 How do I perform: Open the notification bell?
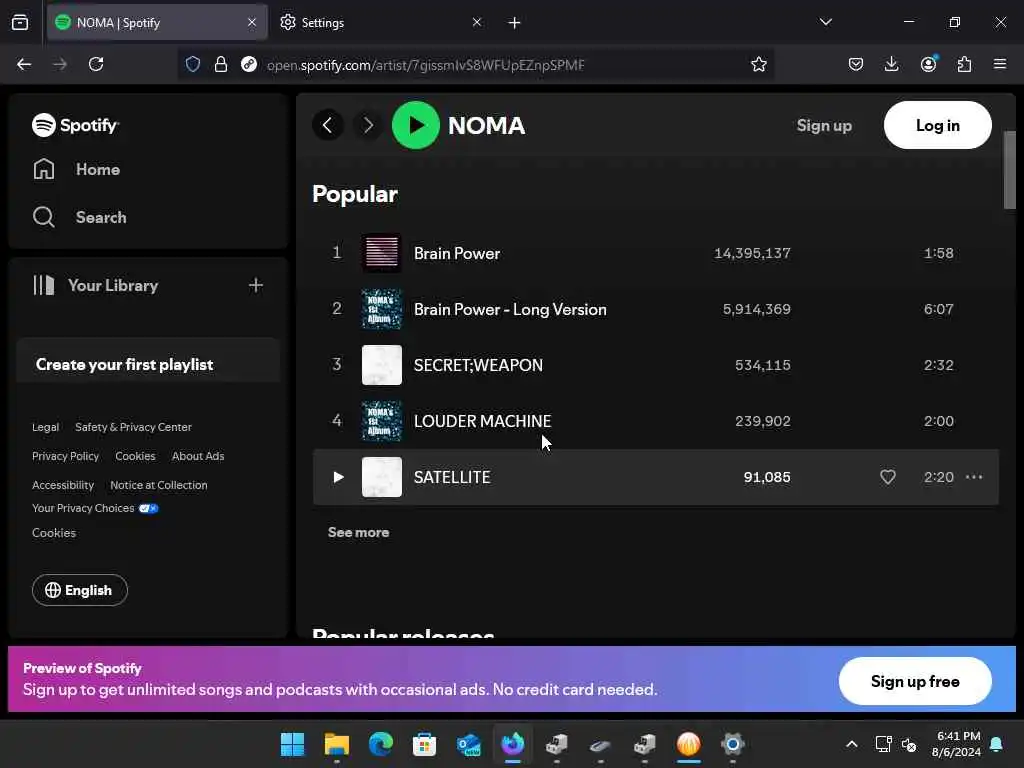click(997, 744)
